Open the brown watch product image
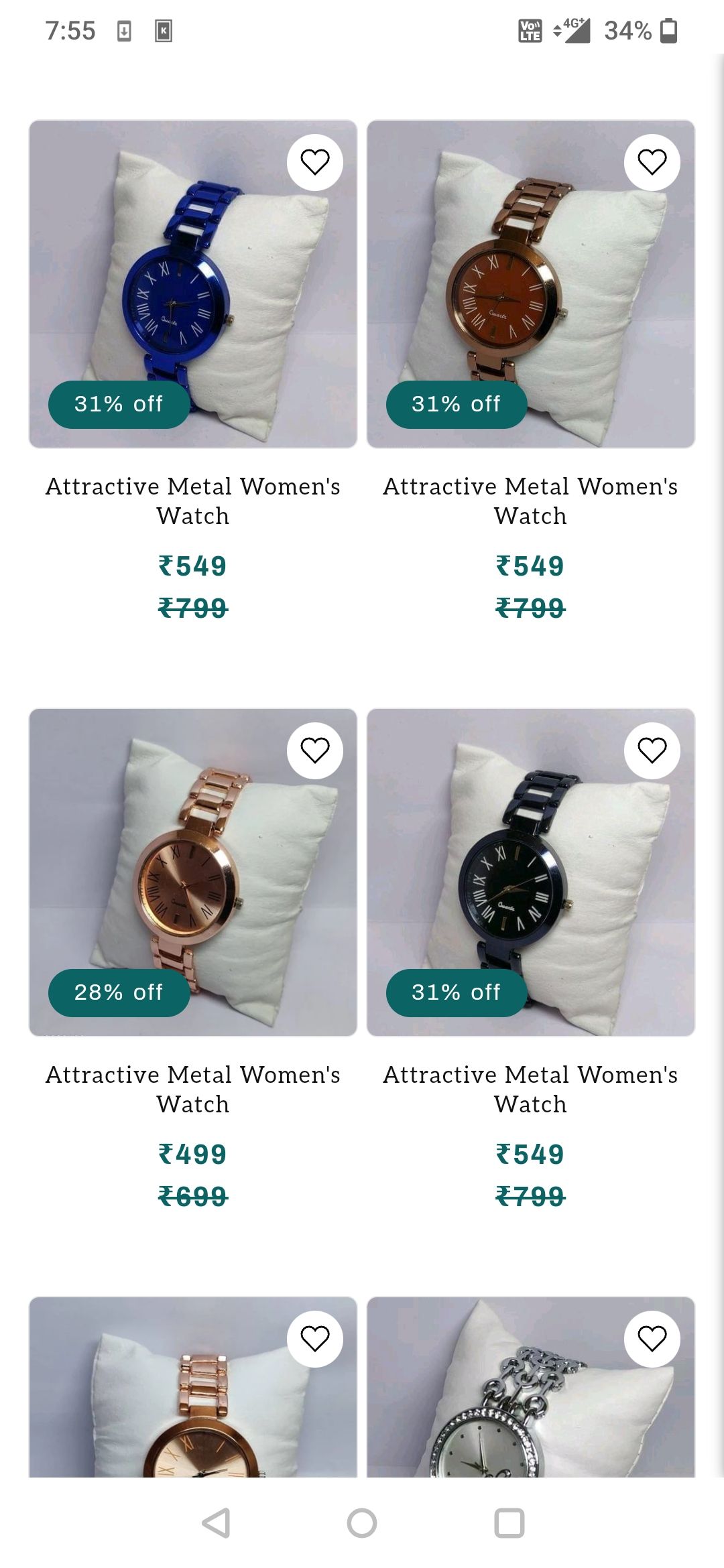 [531, 284]
